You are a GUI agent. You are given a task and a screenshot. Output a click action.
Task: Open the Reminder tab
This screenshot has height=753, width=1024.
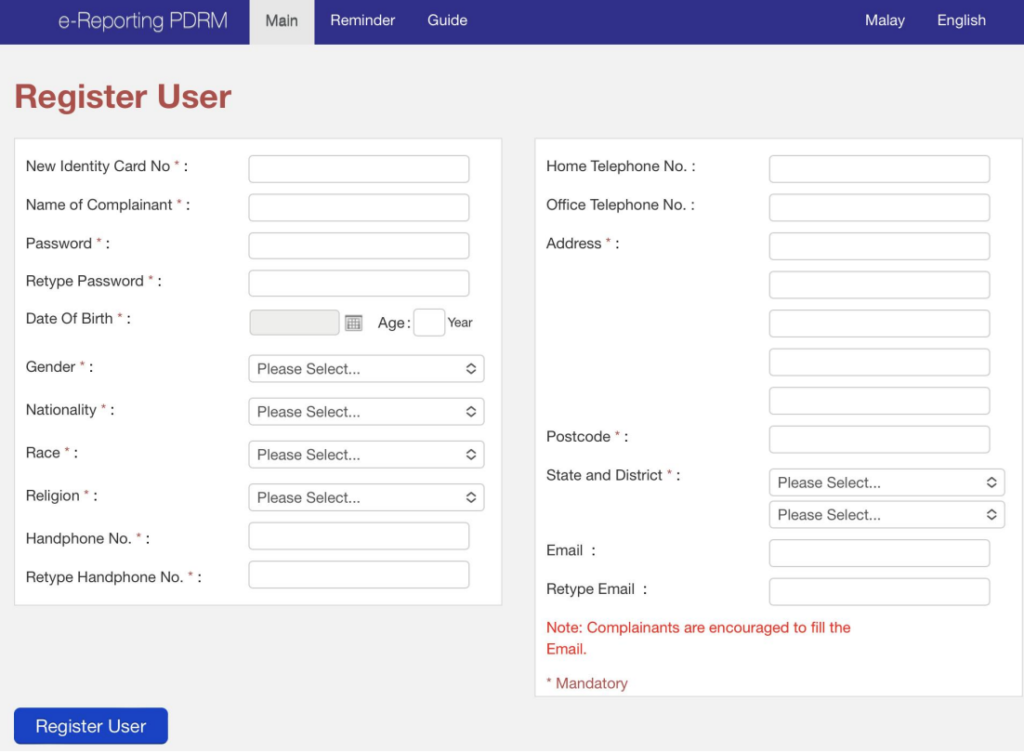coord(362,21)
